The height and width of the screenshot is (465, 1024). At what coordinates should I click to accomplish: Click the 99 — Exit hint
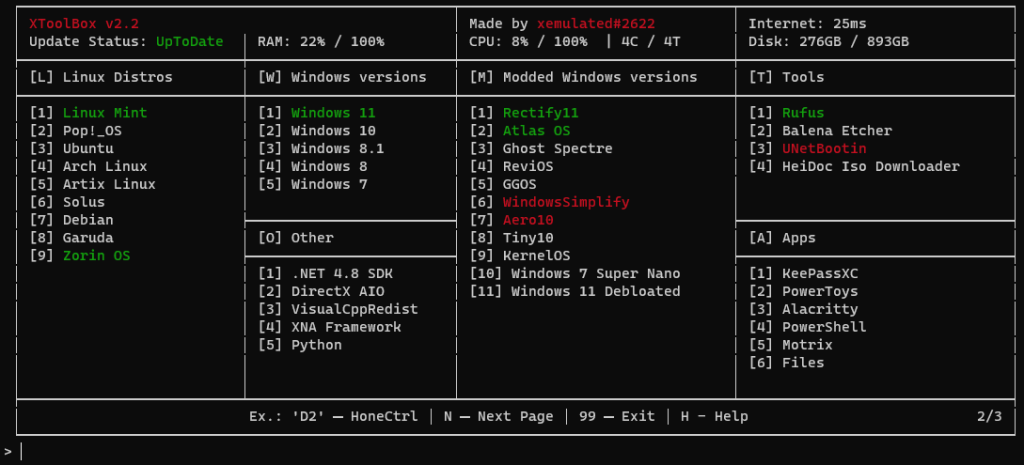click(x=616, y=416)
